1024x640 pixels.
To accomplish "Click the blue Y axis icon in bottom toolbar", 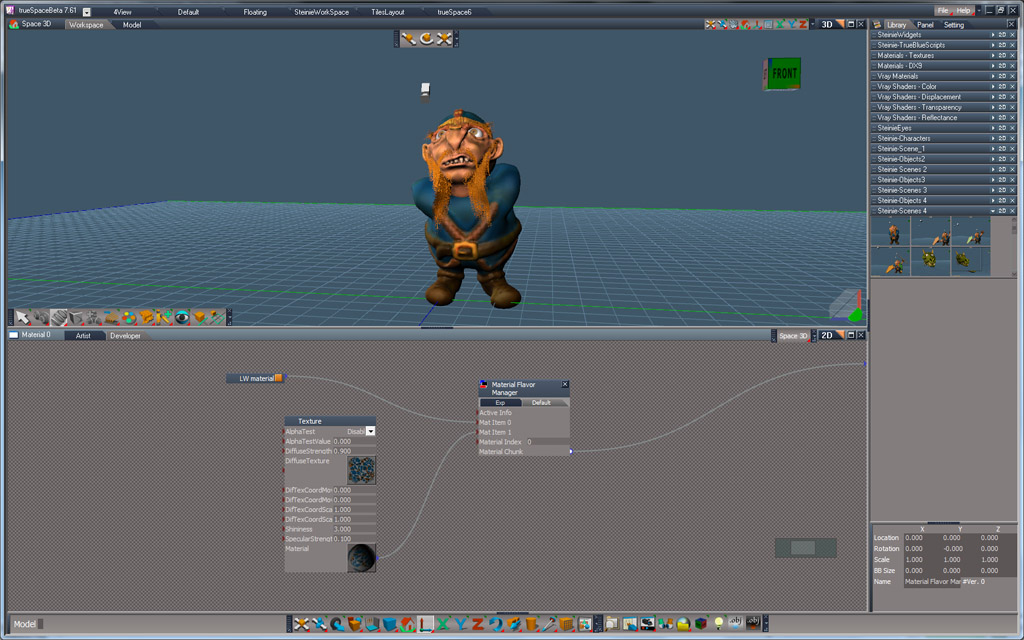I will pyautogui.click(x=461, y=624).
